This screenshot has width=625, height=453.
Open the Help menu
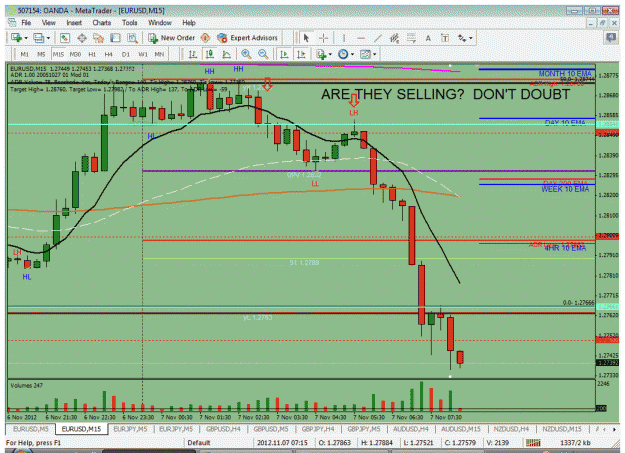point(189,23)
